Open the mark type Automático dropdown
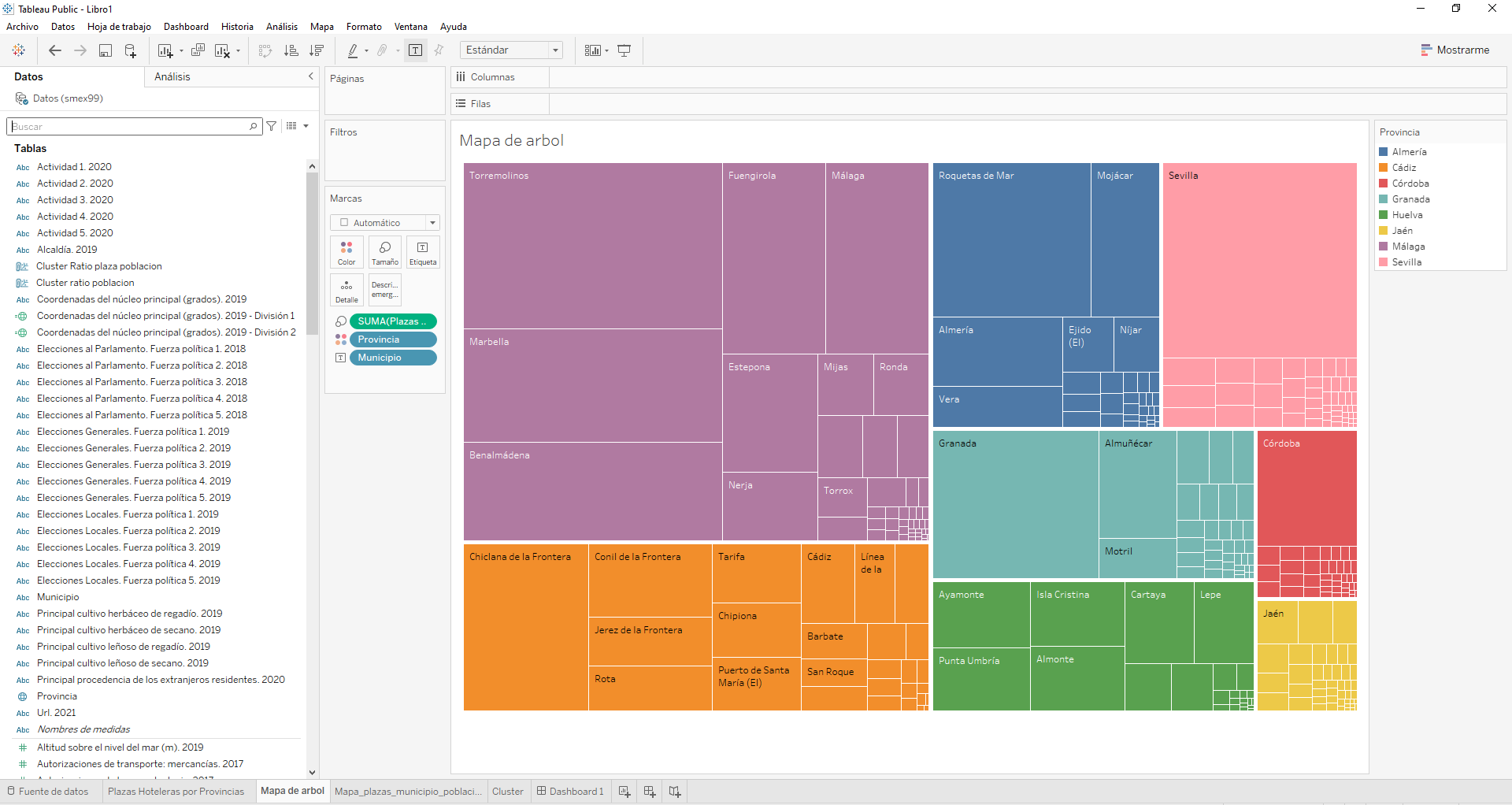1512x805 pixels. (x=432, y=222)
